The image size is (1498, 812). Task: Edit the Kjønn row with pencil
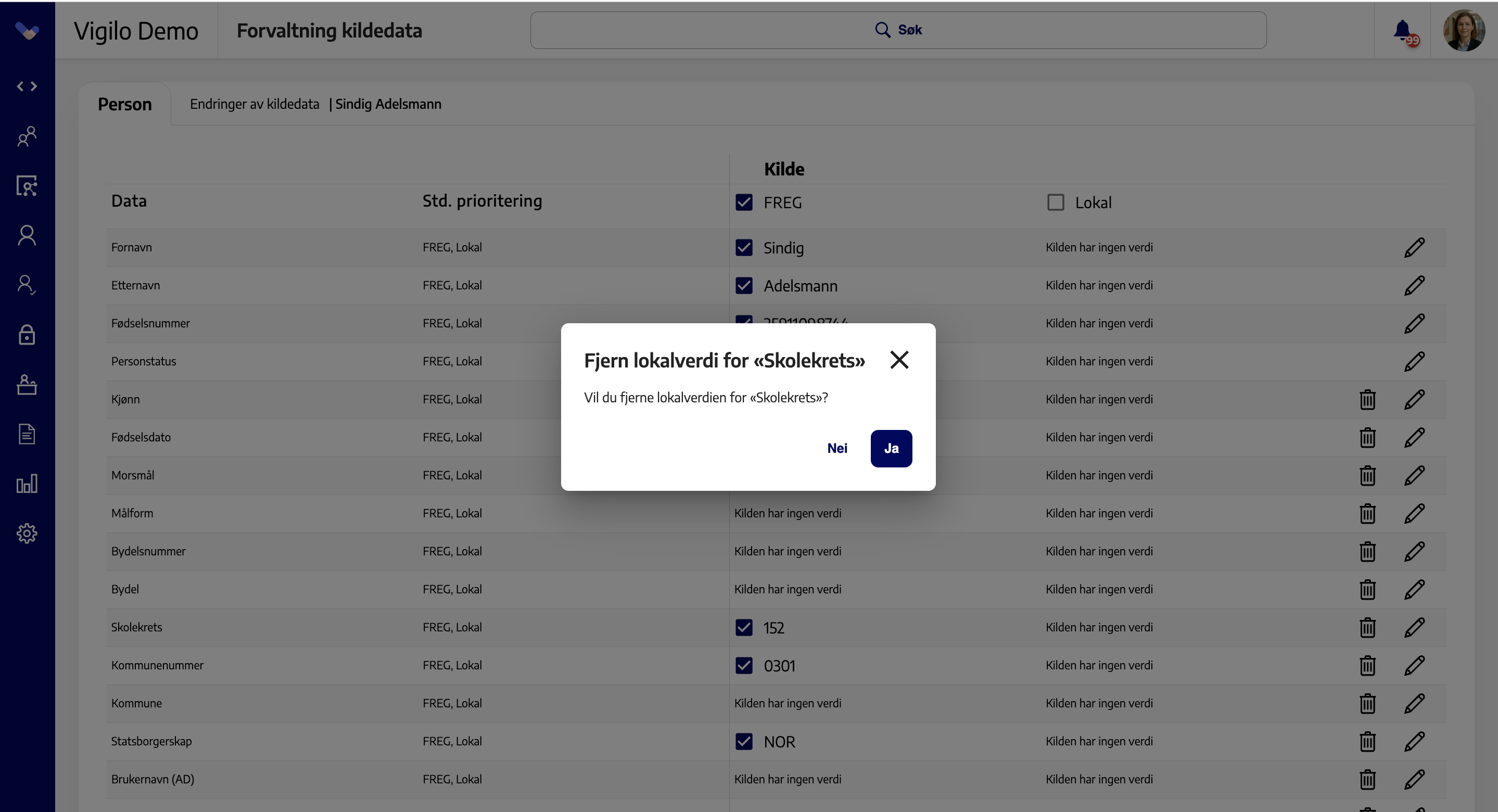pos(1414,400)
